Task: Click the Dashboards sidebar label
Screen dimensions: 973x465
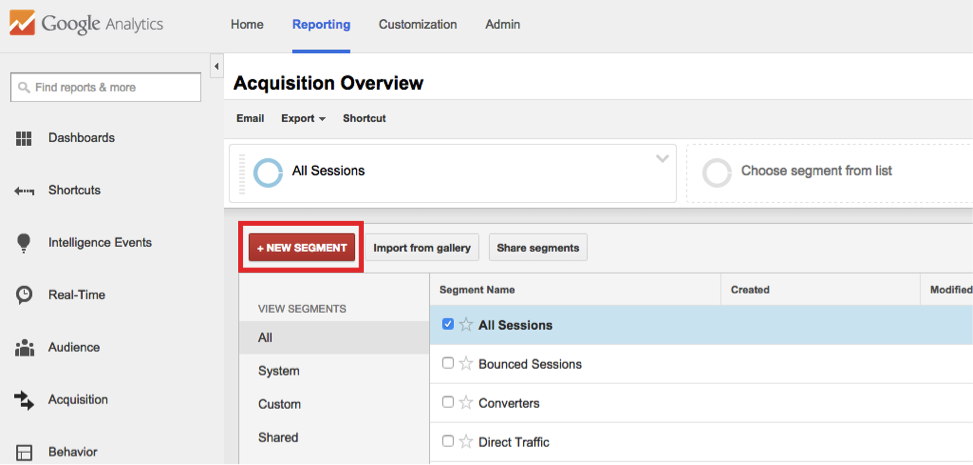Action: [81, 138]
